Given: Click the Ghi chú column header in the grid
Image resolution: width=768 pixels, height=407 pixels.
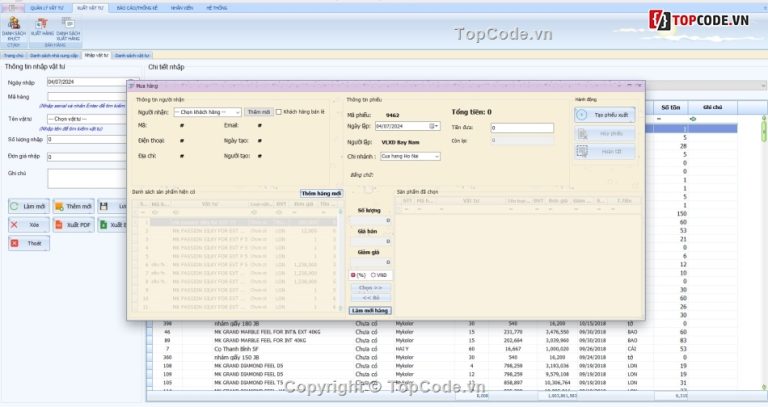Looking at the screenshot, I should point(712,107).
